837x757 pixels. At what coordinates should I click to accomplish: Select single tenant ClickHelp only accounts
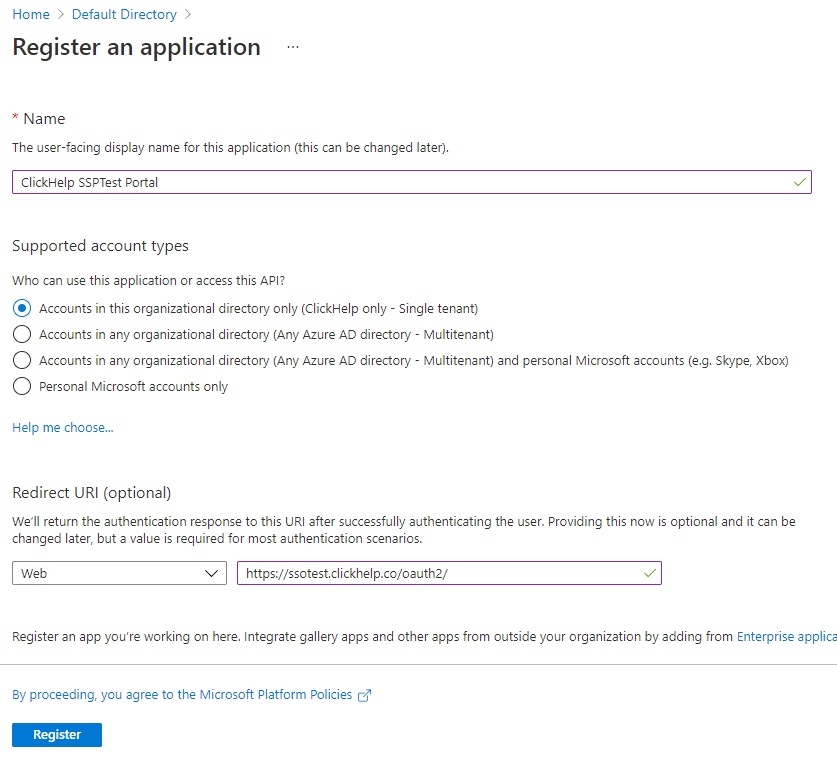[x=22, y=308]
